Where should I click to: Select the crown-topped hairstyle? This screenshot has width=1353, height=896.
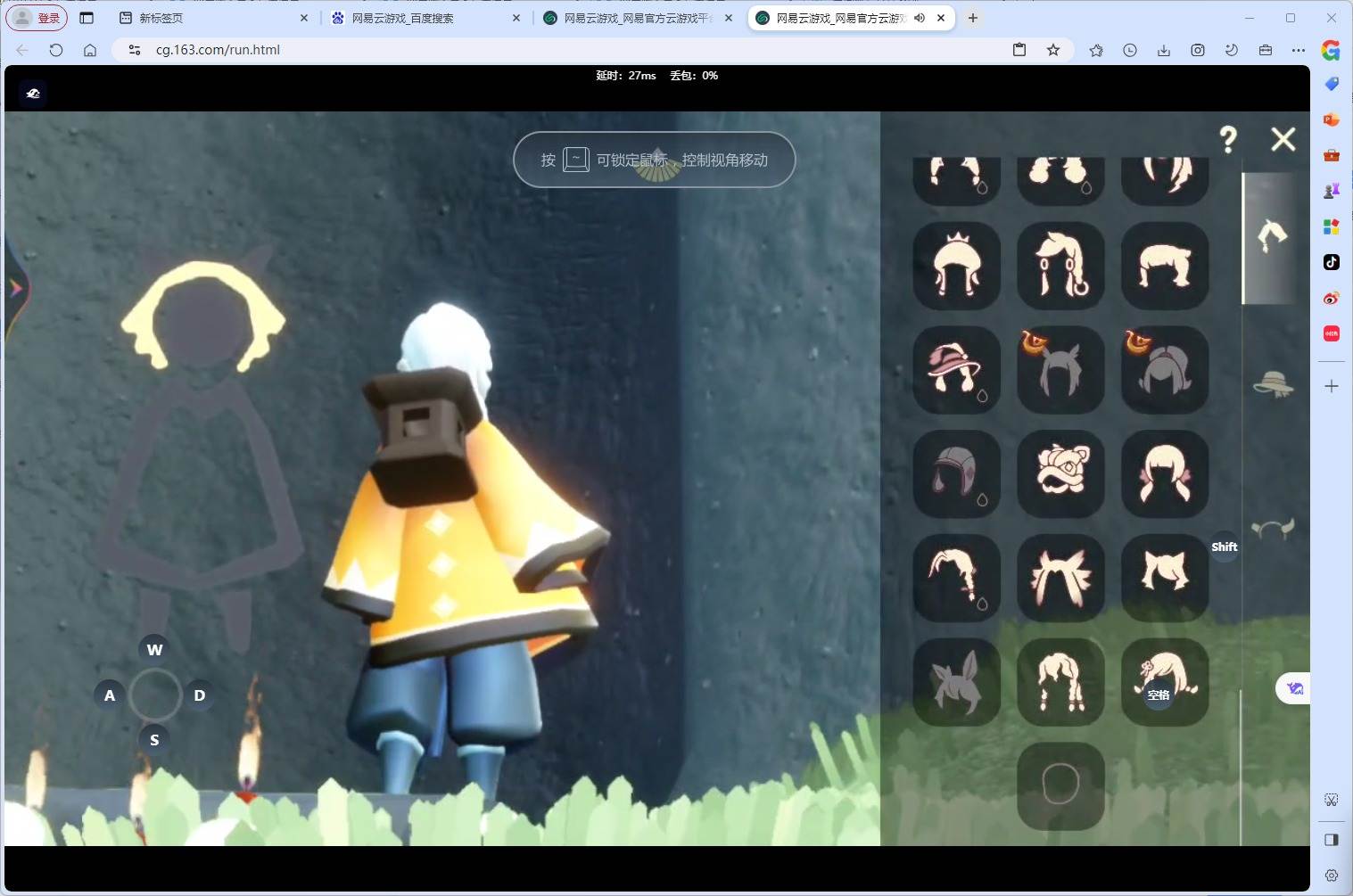tap(957, 266)
